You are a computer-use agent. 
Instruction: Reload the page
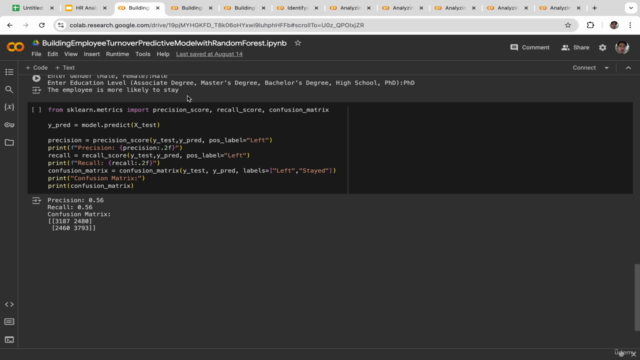(x=42, y=25)
